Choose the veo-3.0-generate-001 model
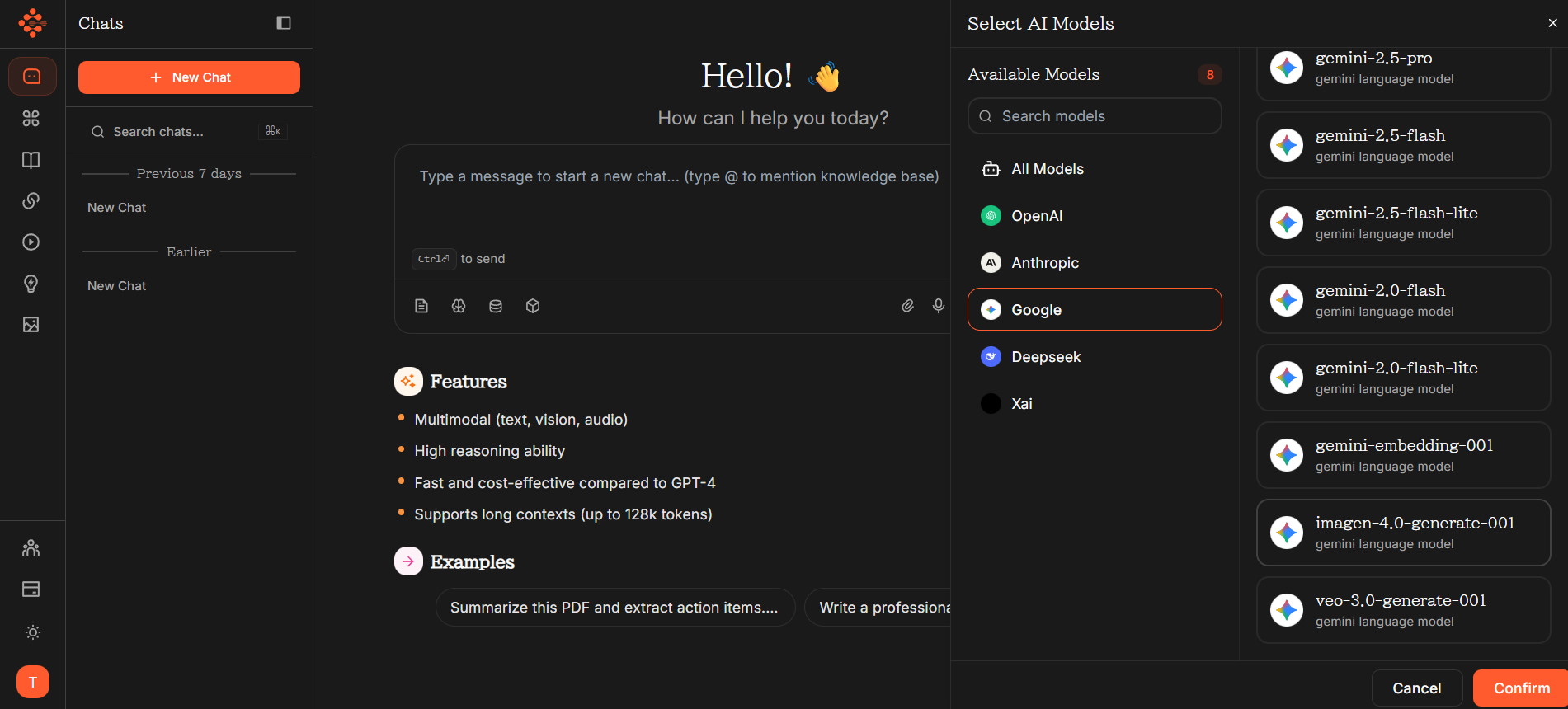Image resolution: width=1568 pixels, height=709 pixels. tap(1404, 610)
